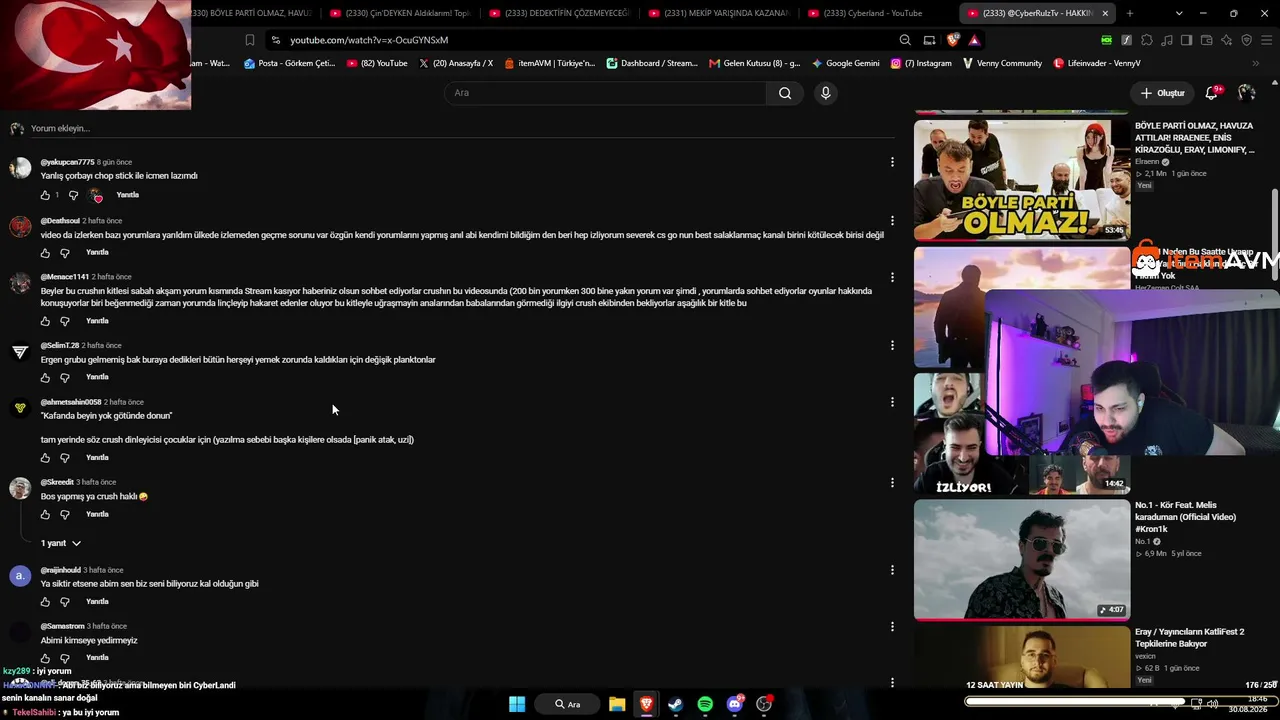Image resolution: width=1280 pixels, height=720 pixels.
Task: Open options menu for @SelimT.28 comment
Action: 892,346
